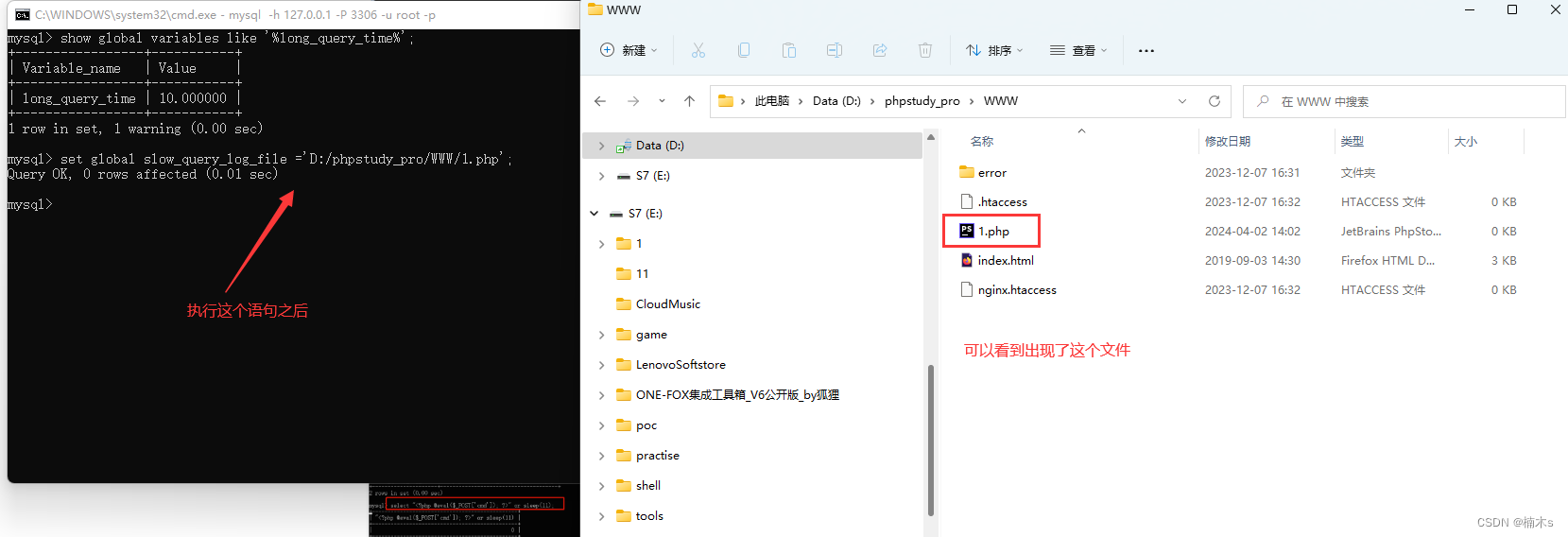Expand the LenovoSoftstore folder node

pos(601,365)
